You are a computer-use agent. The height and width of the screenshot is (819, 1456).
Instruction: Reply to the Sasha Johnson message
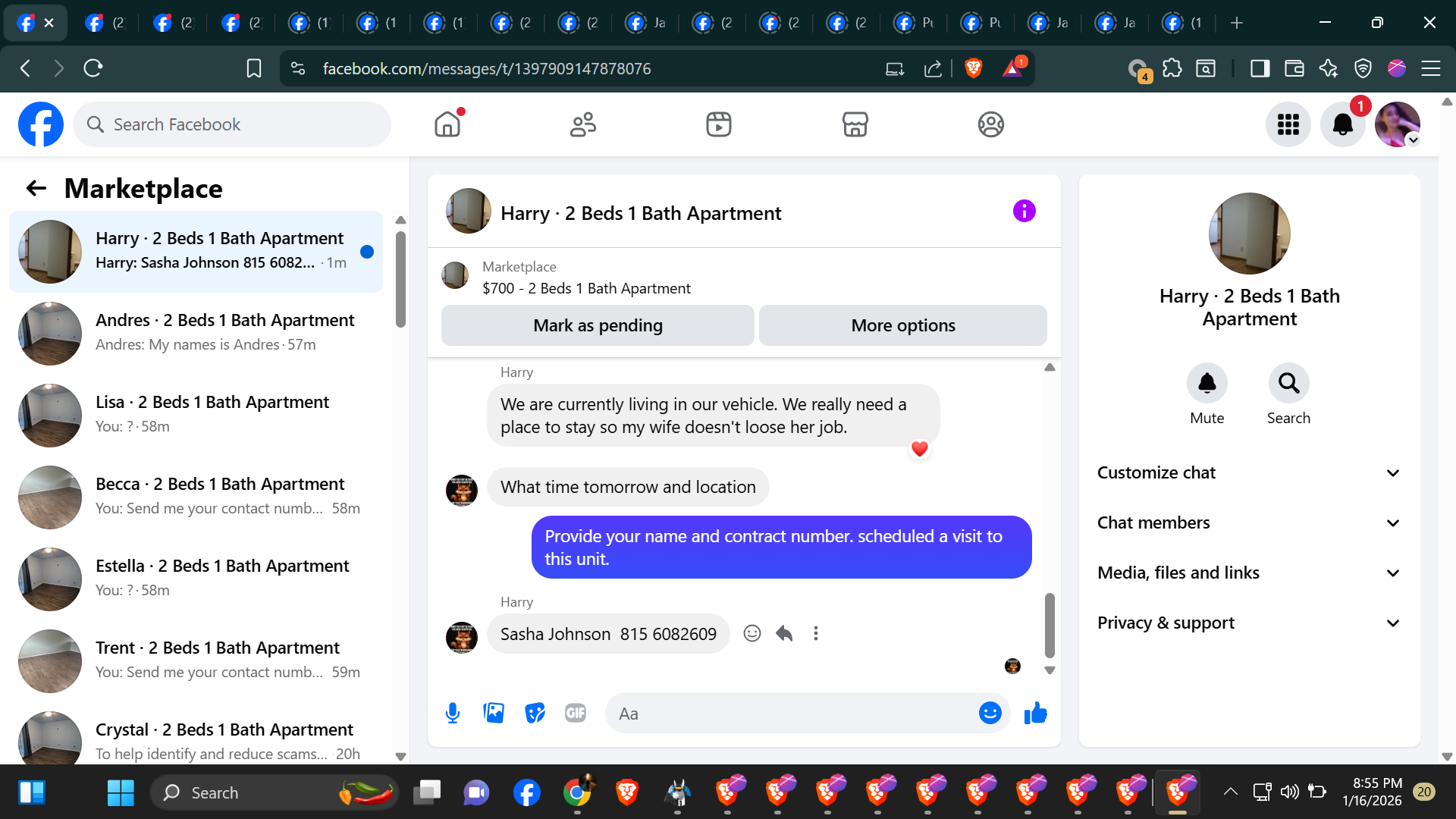point(784,633)
